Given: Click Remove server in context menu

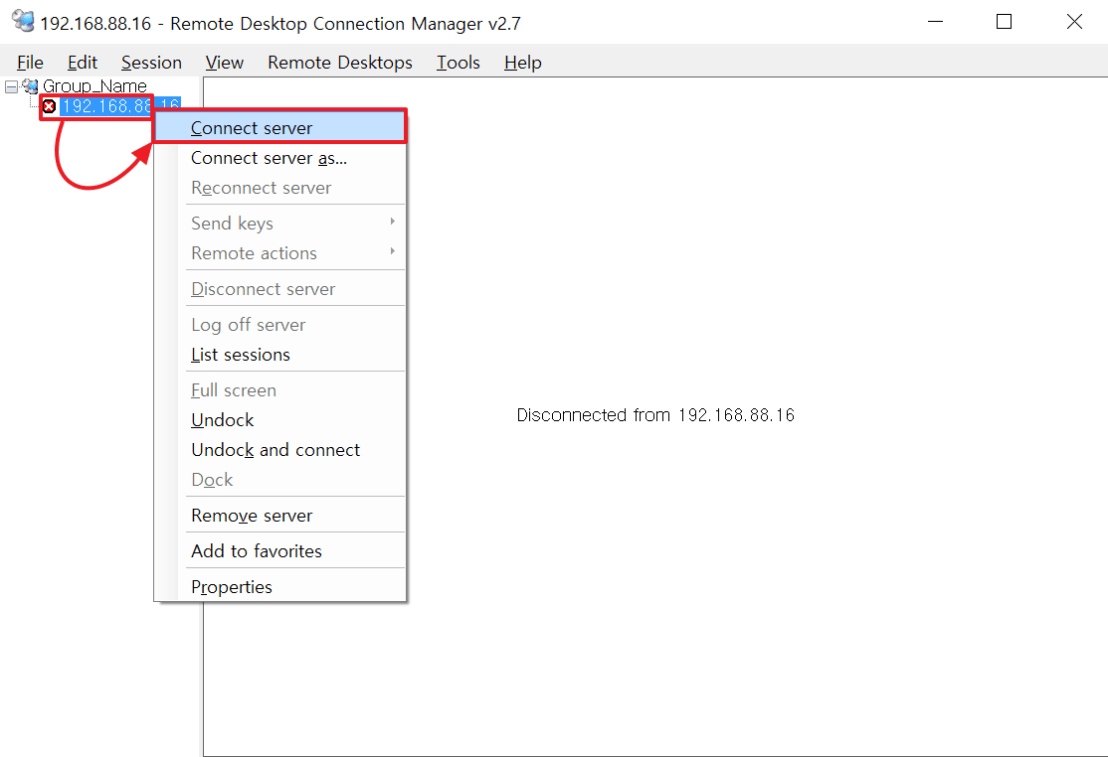Looking at the screenshot, I should (252, 516).
